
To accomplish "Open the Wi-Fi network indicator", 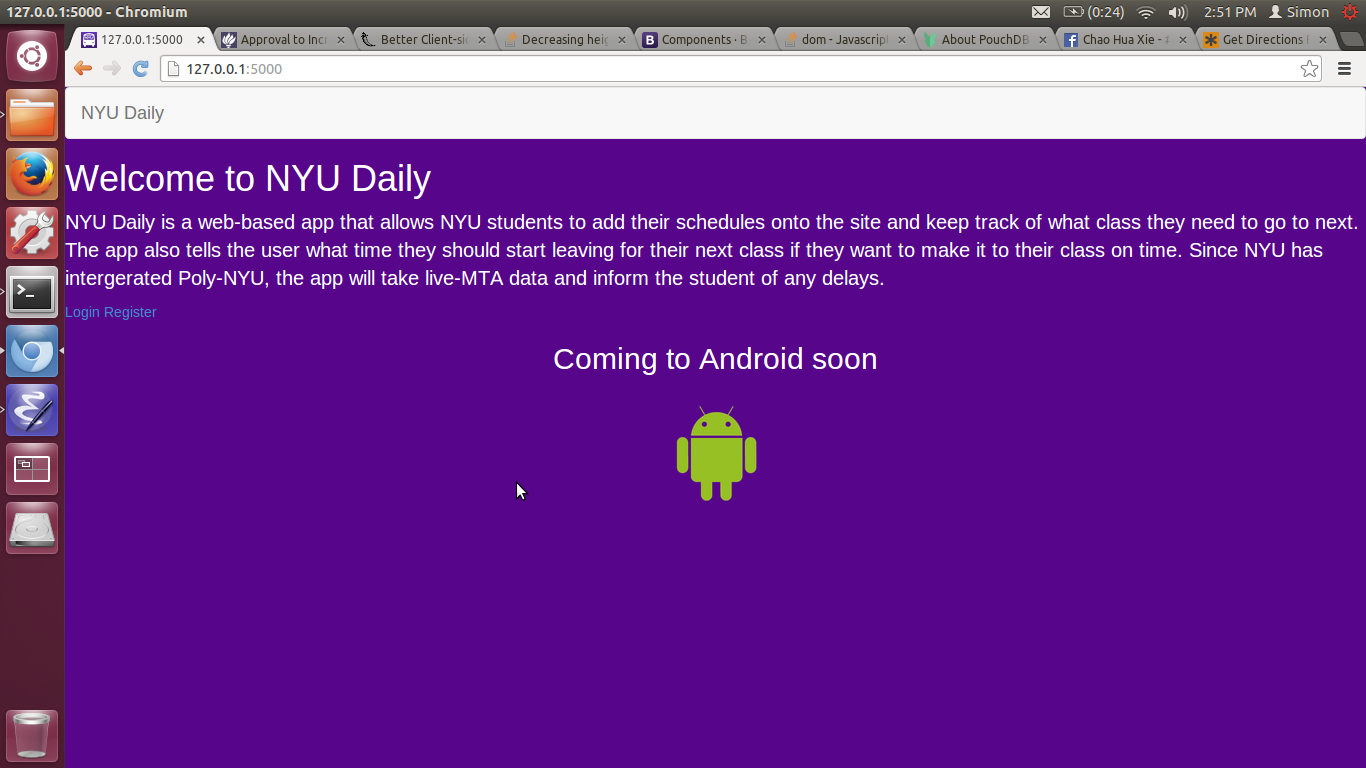I will [1146, 12].
